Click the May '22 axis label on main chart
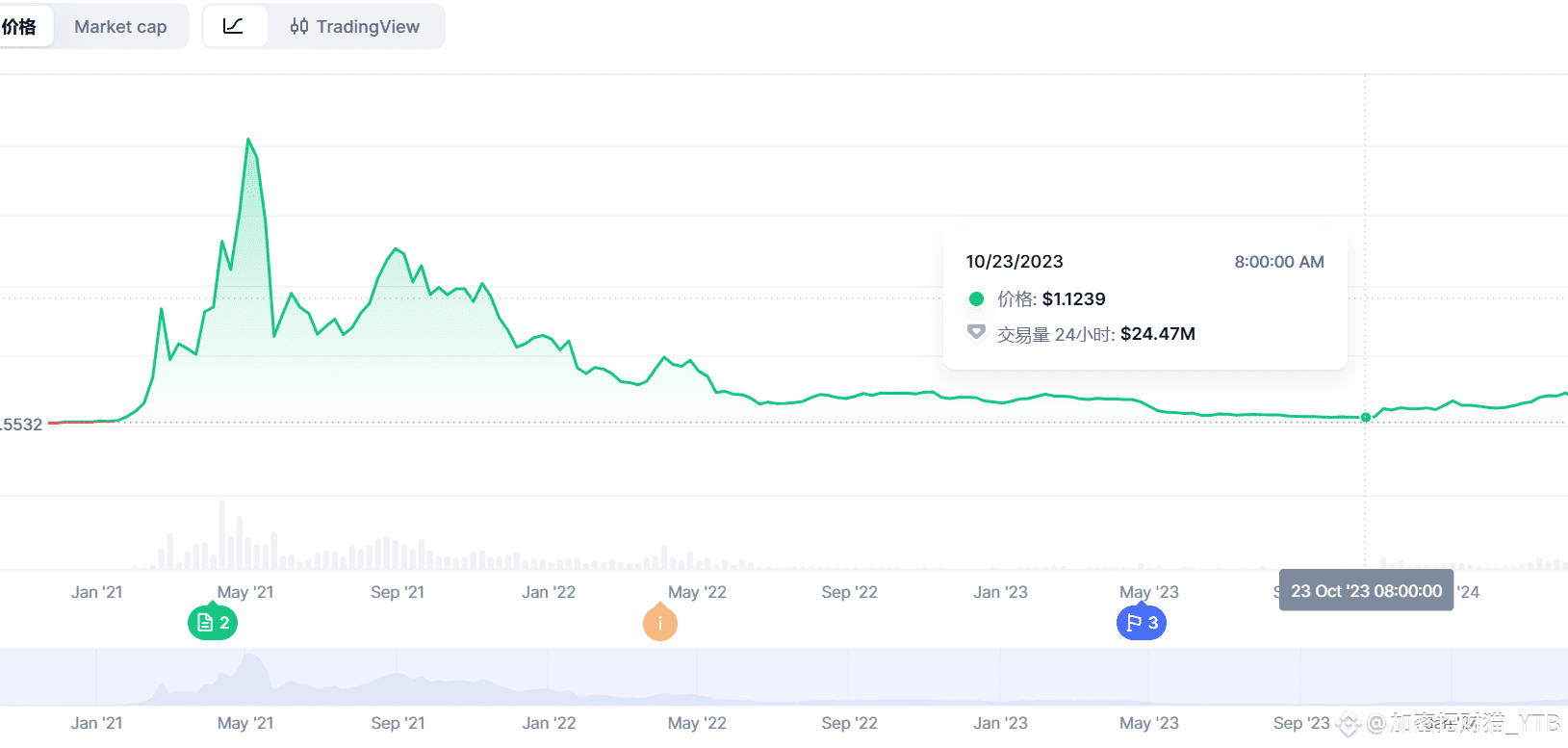Image resolution: width=1568 pixels, height=748 pixels. [697, 592]
